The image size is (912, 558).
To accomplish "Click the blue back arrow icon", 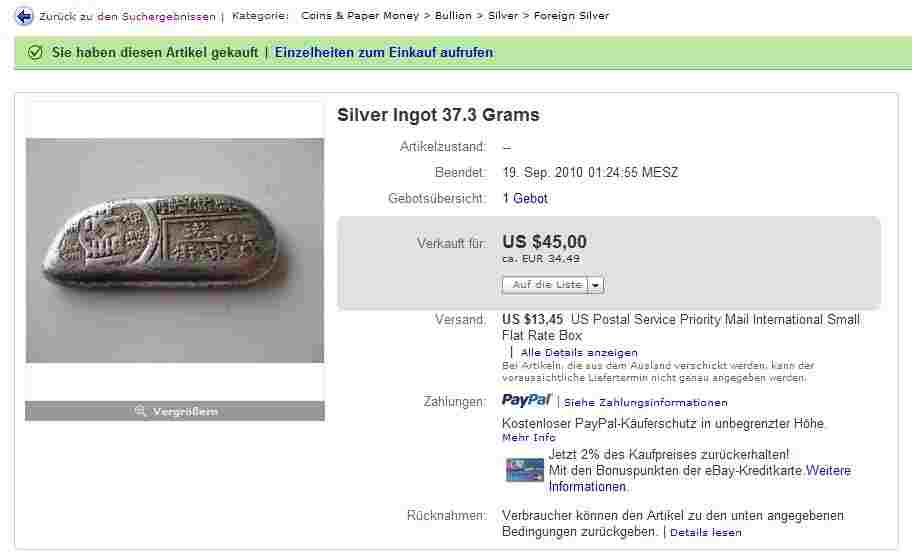I will [24, 16].
